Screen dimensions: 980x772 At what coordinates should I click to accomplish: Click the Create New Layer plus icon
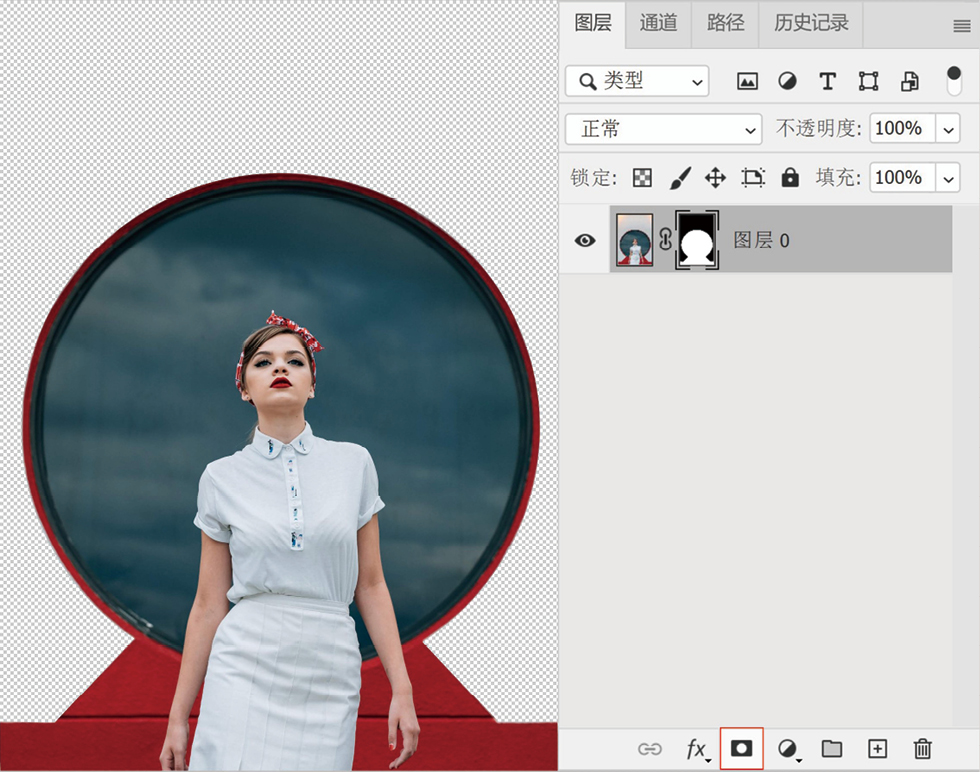coord(877,748)
